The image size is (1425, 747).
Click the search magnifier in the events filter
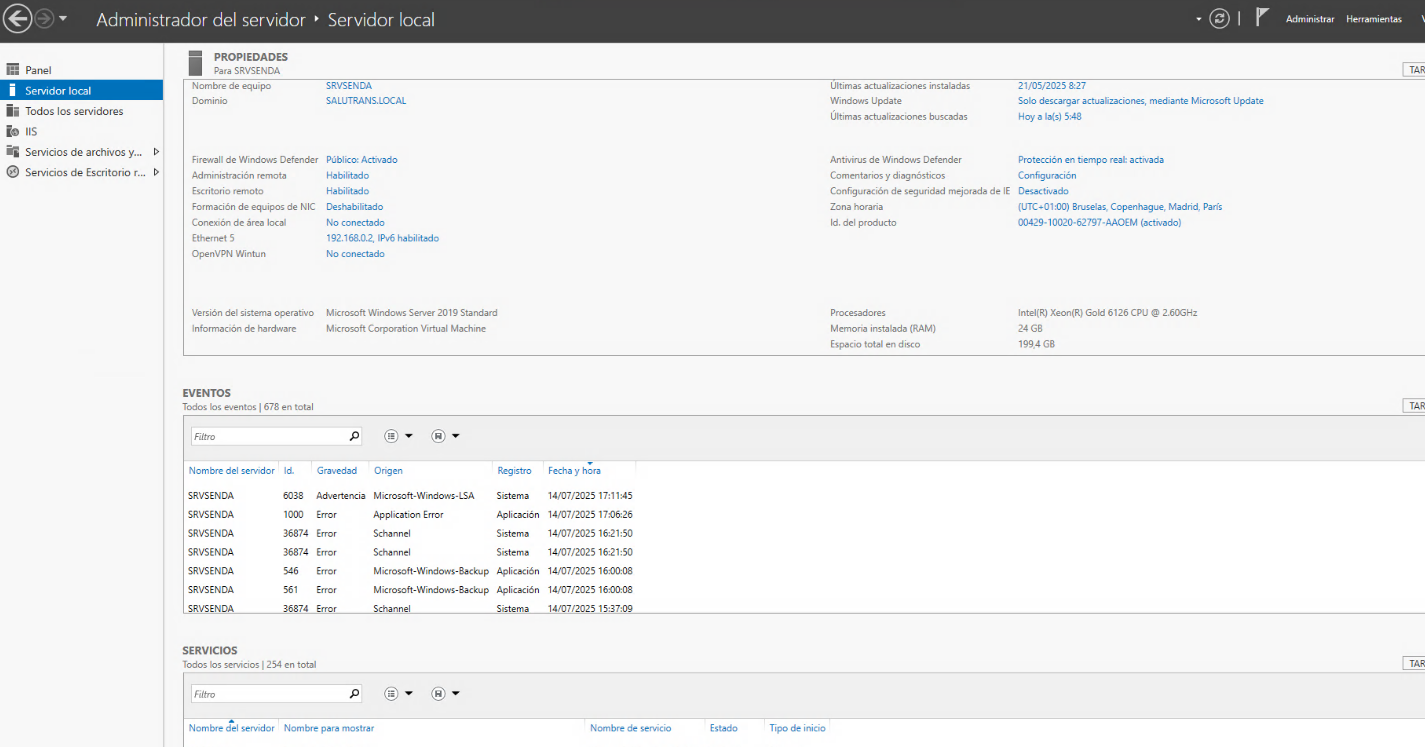point(354,437)
